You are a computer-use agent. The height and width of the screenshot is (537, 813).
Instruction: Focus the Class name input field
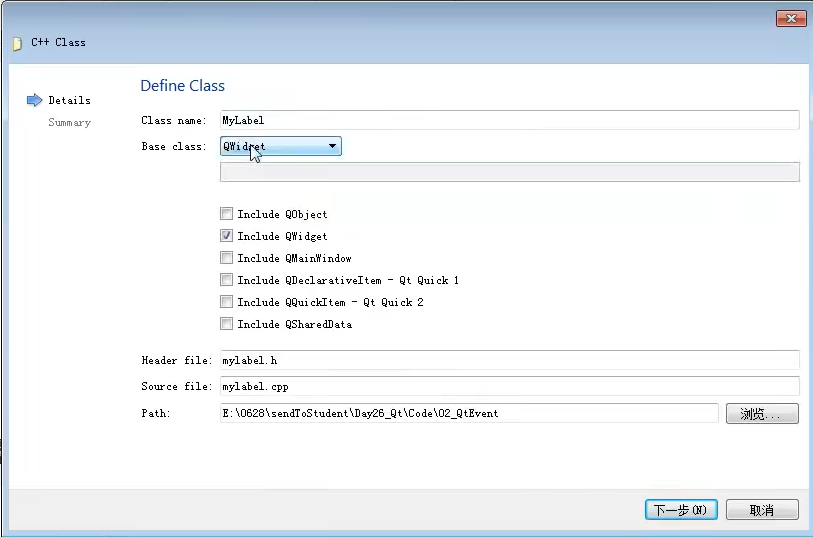509,120
